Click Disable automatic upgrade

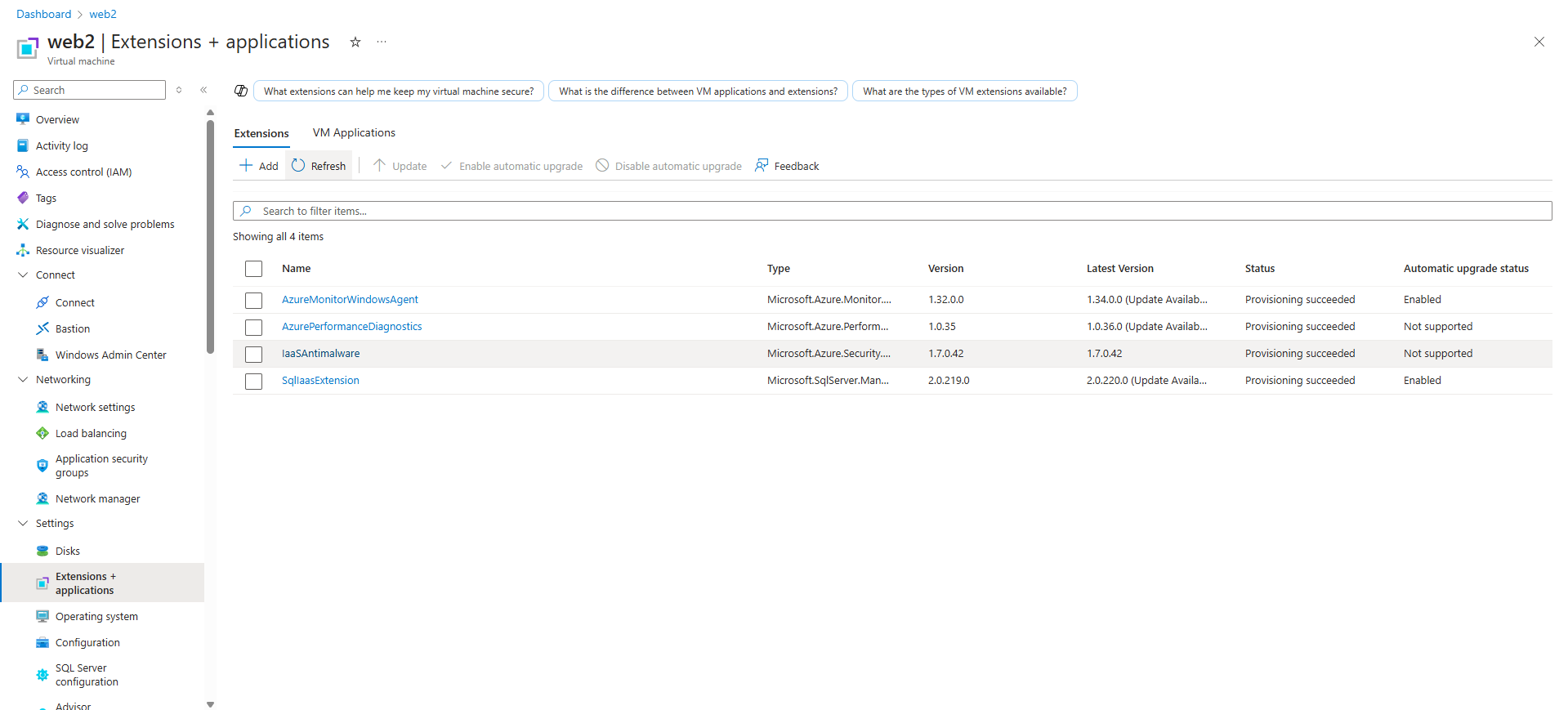(668, 166)
